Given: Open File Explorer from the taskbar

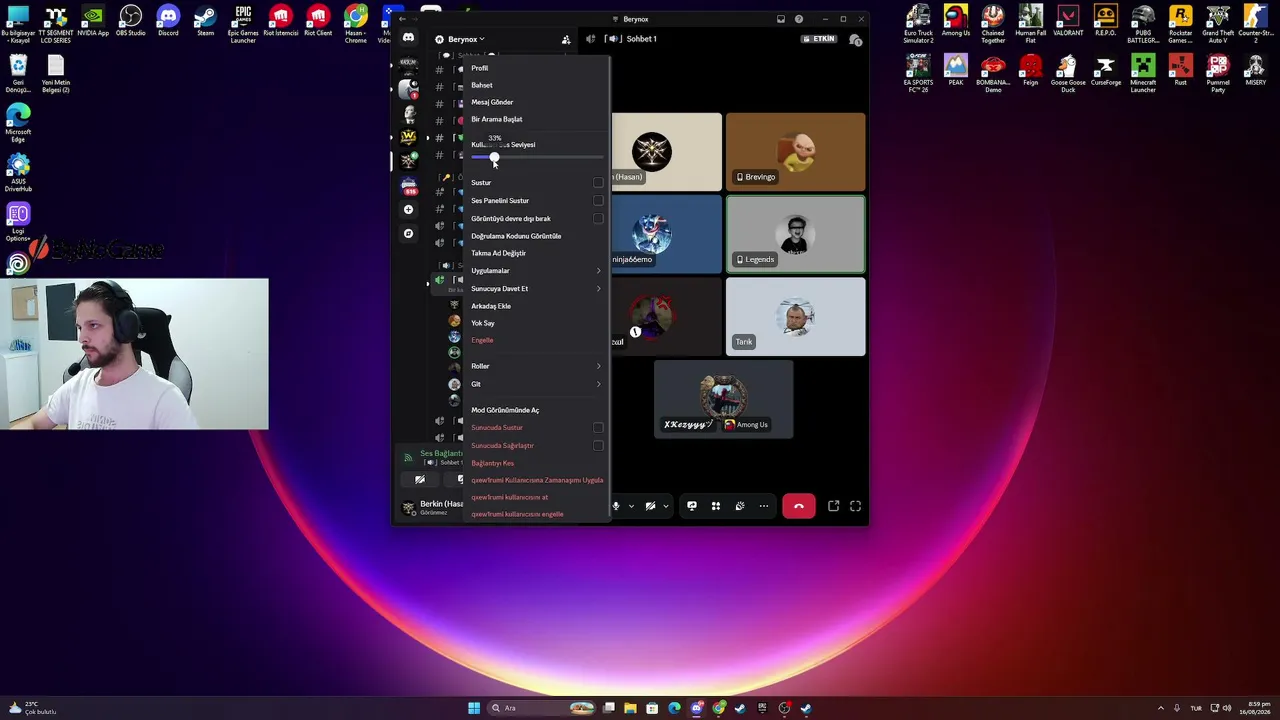Looking at the screenshot, I should (630, 708).
